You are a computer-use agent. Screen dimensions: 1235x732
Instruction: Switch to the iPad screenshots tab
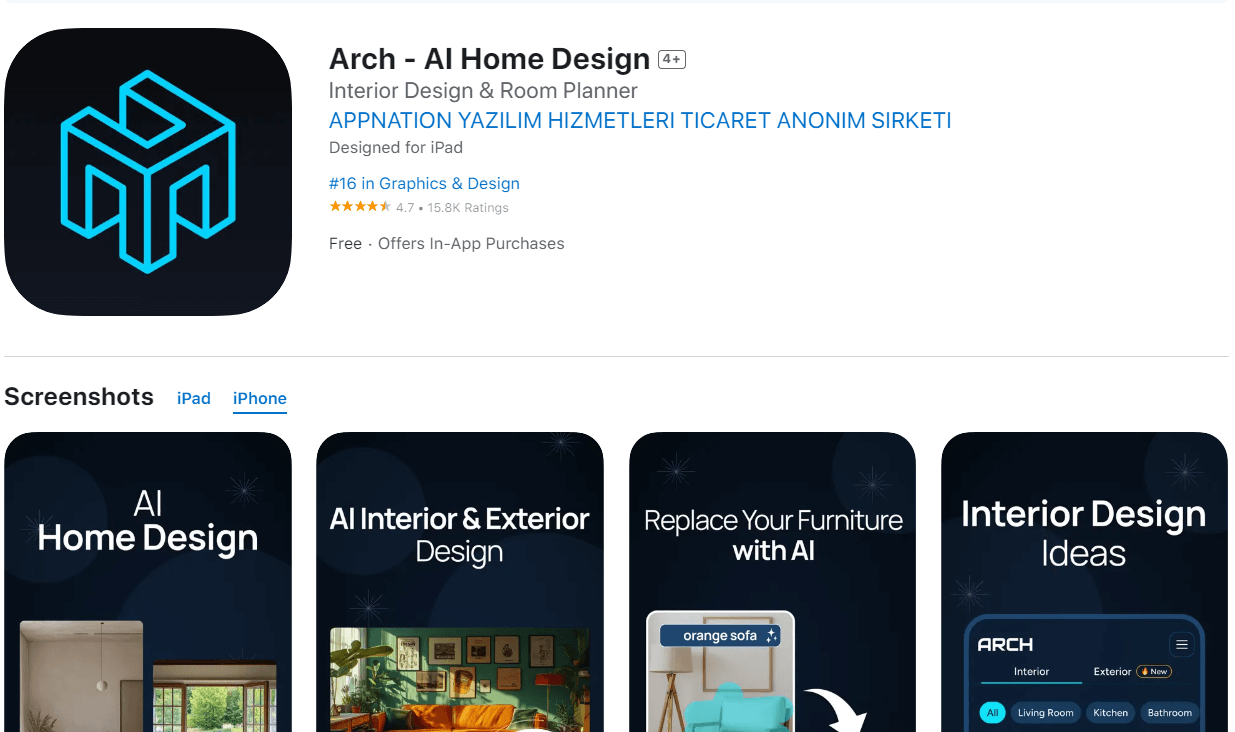(194, 398)
